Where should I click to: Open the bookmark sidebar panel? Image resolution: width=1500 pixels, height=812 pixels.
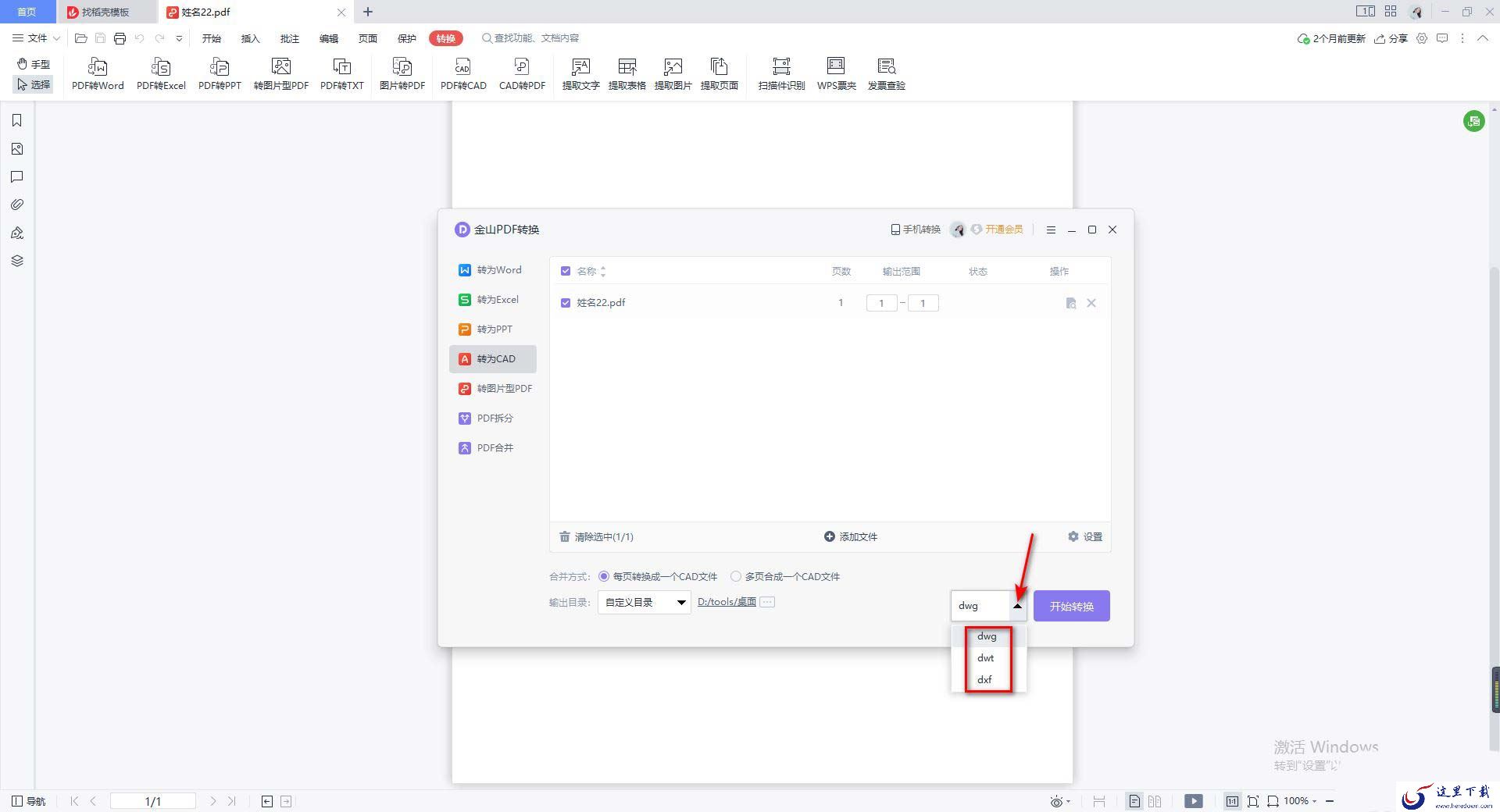point(17,120)
